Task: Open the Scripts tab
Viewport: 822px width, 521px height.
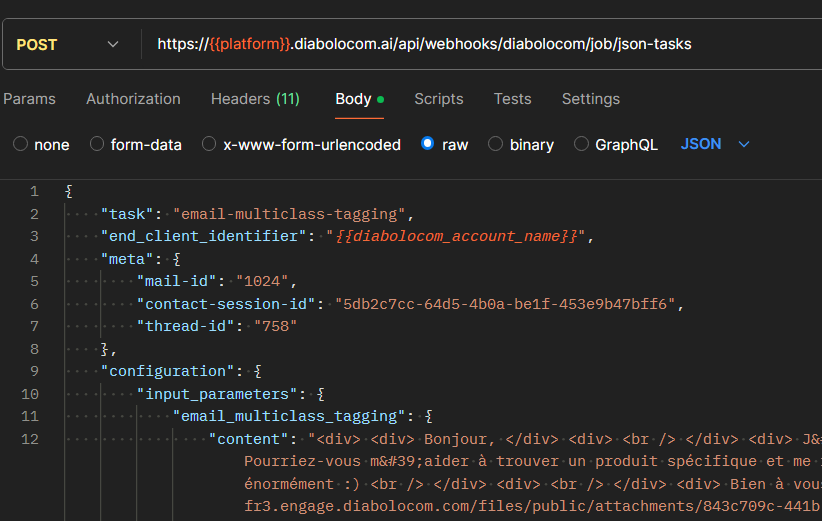Action: pos(438,99)
